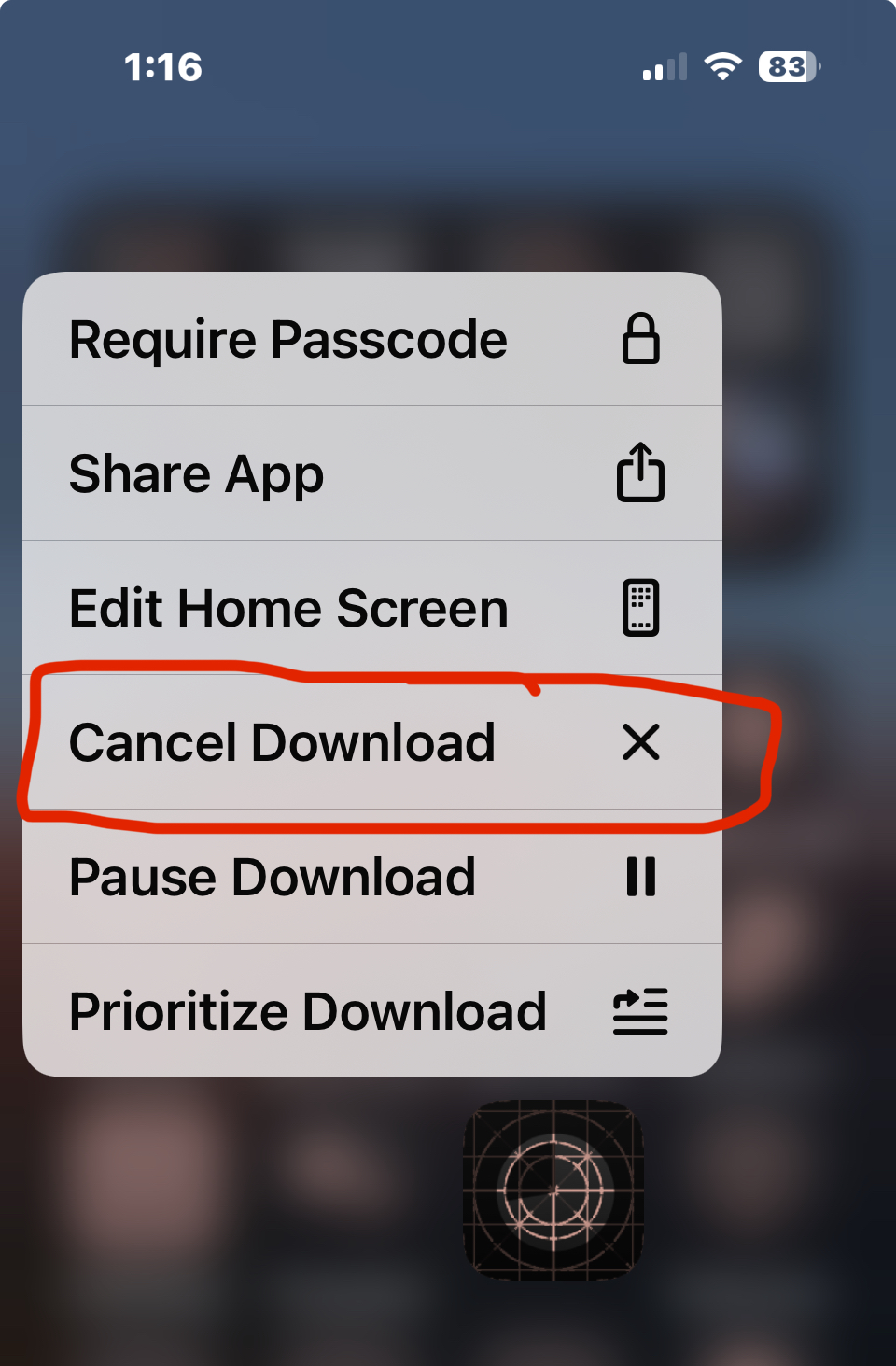Select Pause Download menu item

click(x=372, y=877)
